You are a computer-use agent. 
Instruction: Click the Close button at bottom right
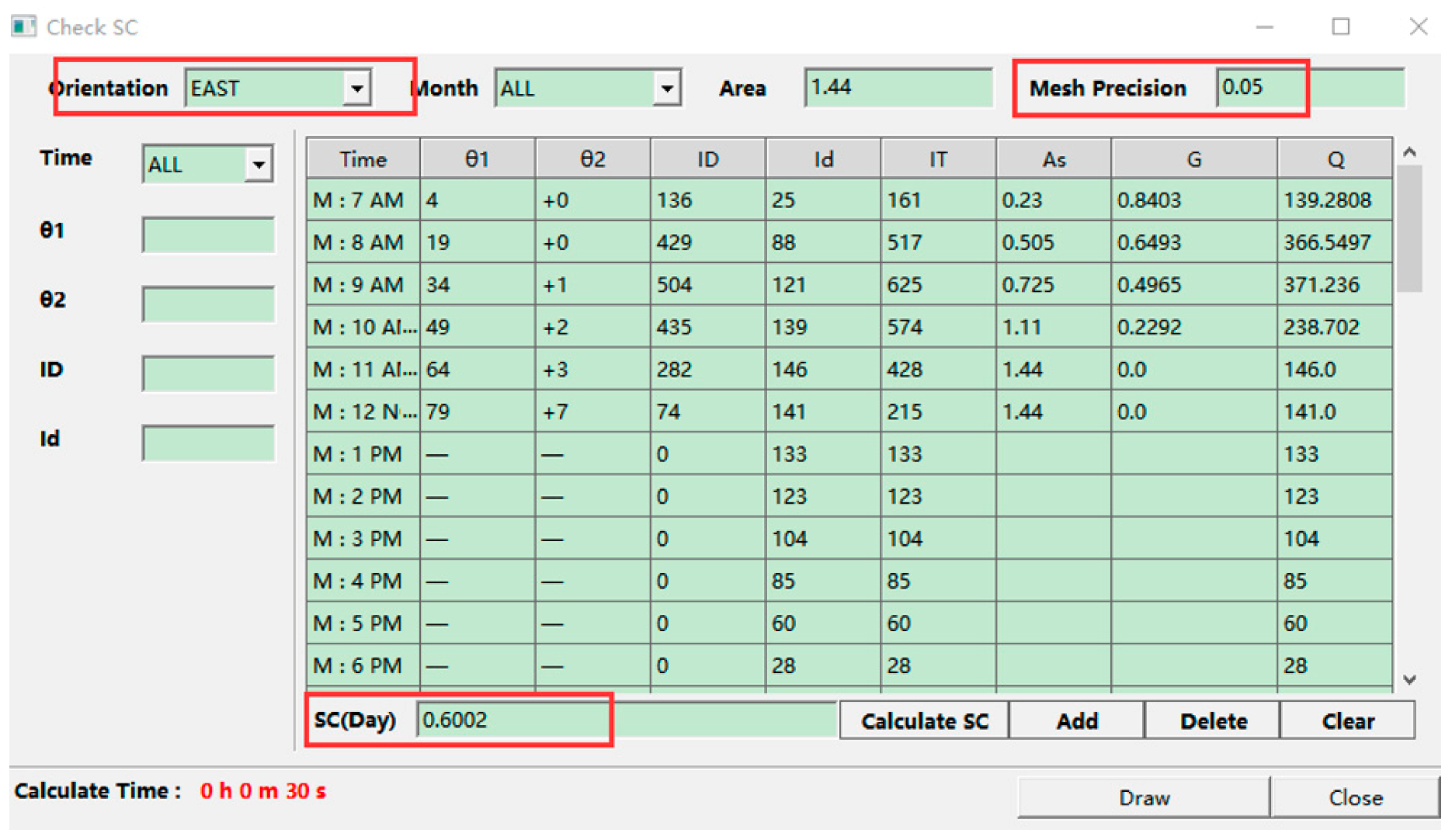click(1355, 797)
